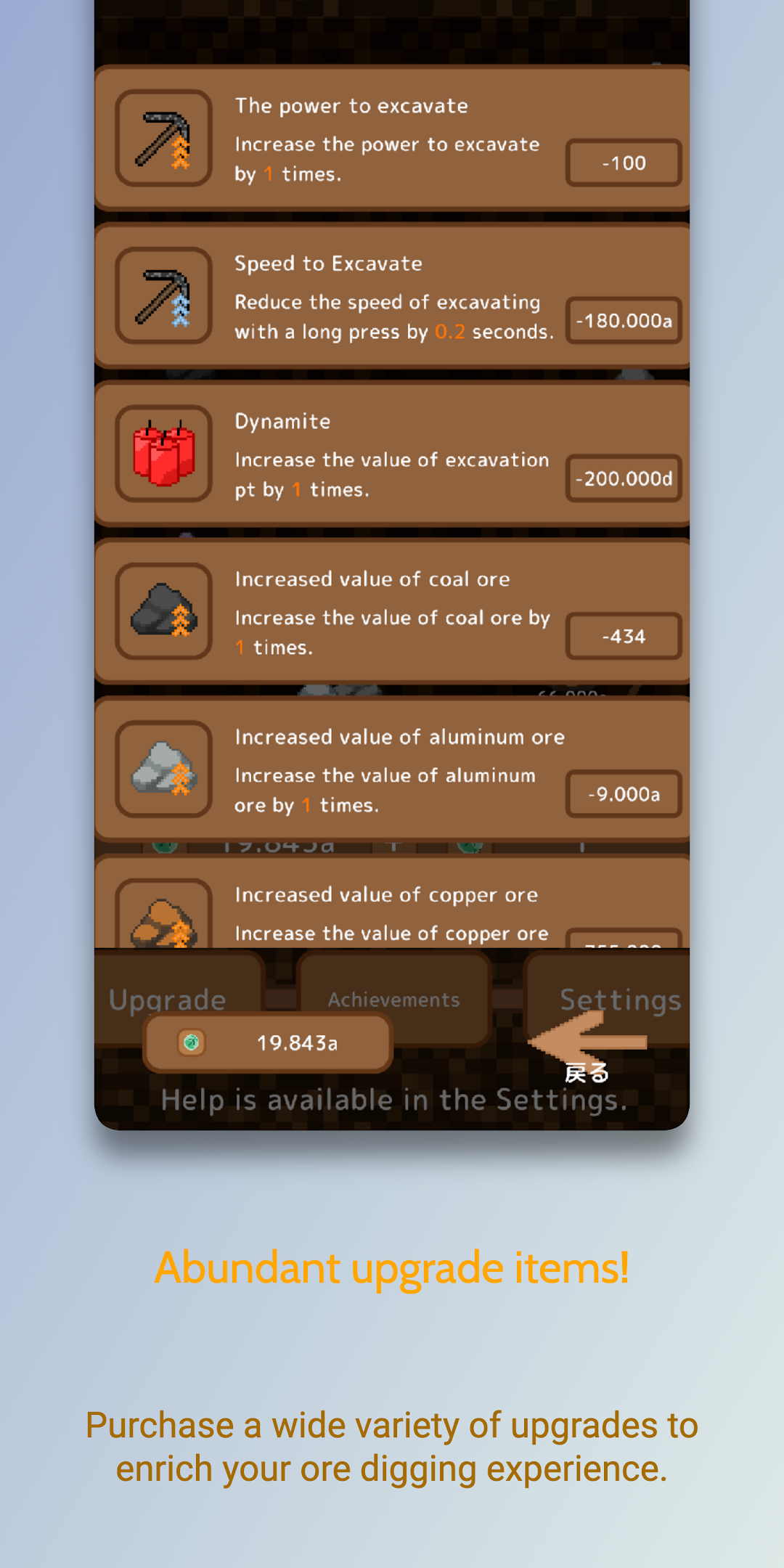
Task: Buy the partially visible copper ore upgrade
Action: [x=624, y=938]
